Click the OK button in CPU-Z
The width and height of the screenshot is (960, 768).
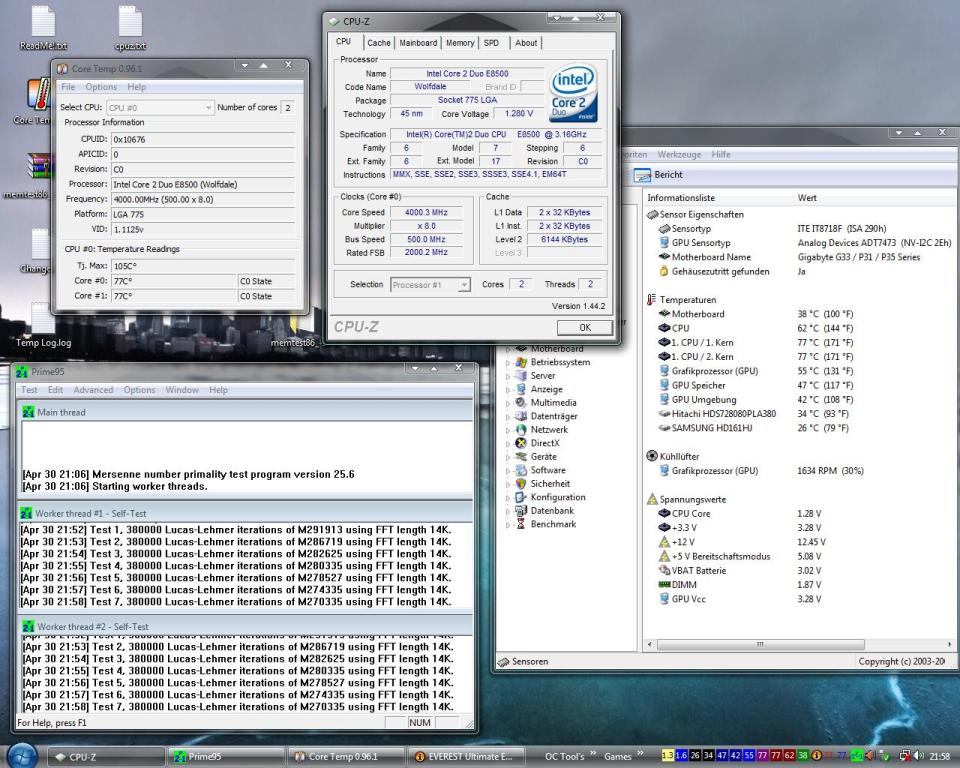[585, 328]
